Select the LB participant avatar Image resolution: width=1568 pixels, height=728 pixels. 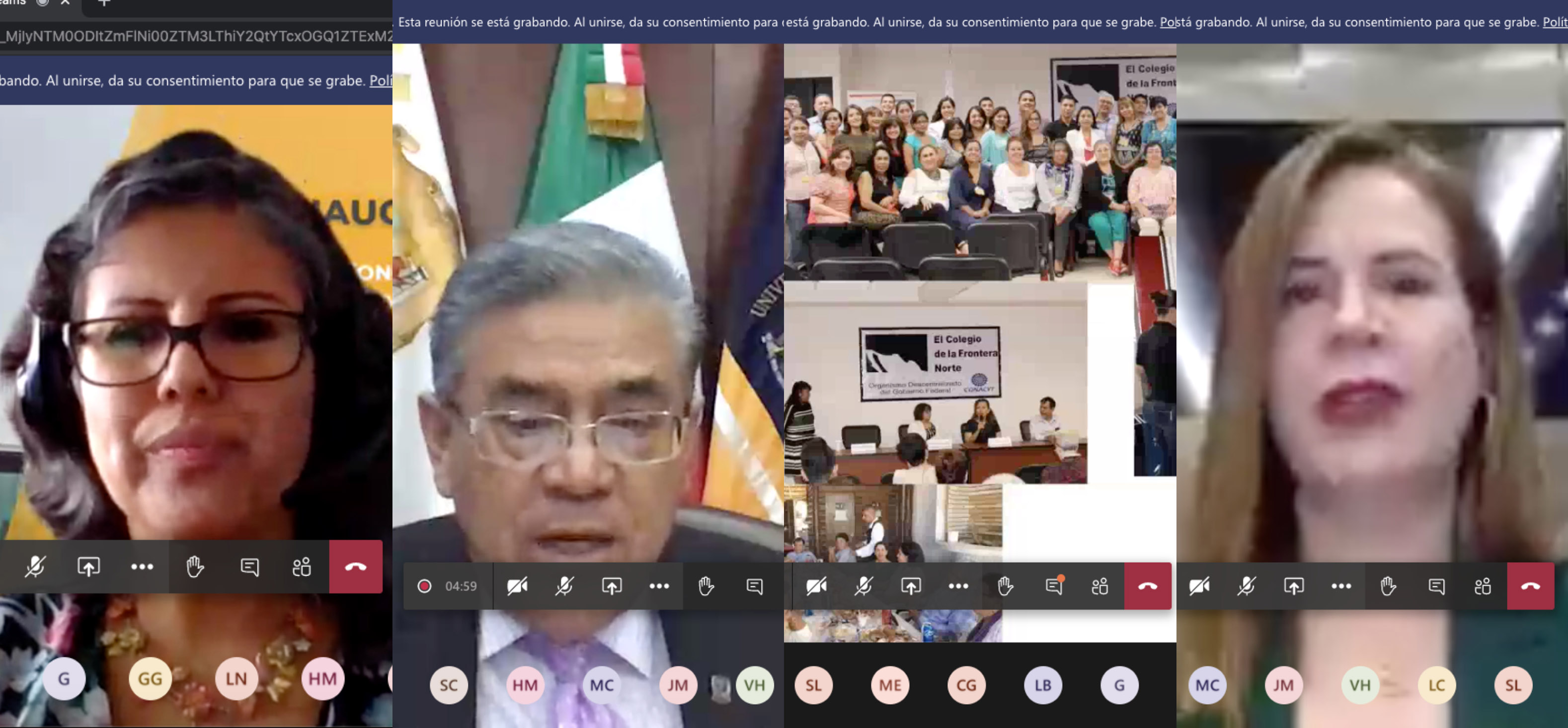(1043, 685)
